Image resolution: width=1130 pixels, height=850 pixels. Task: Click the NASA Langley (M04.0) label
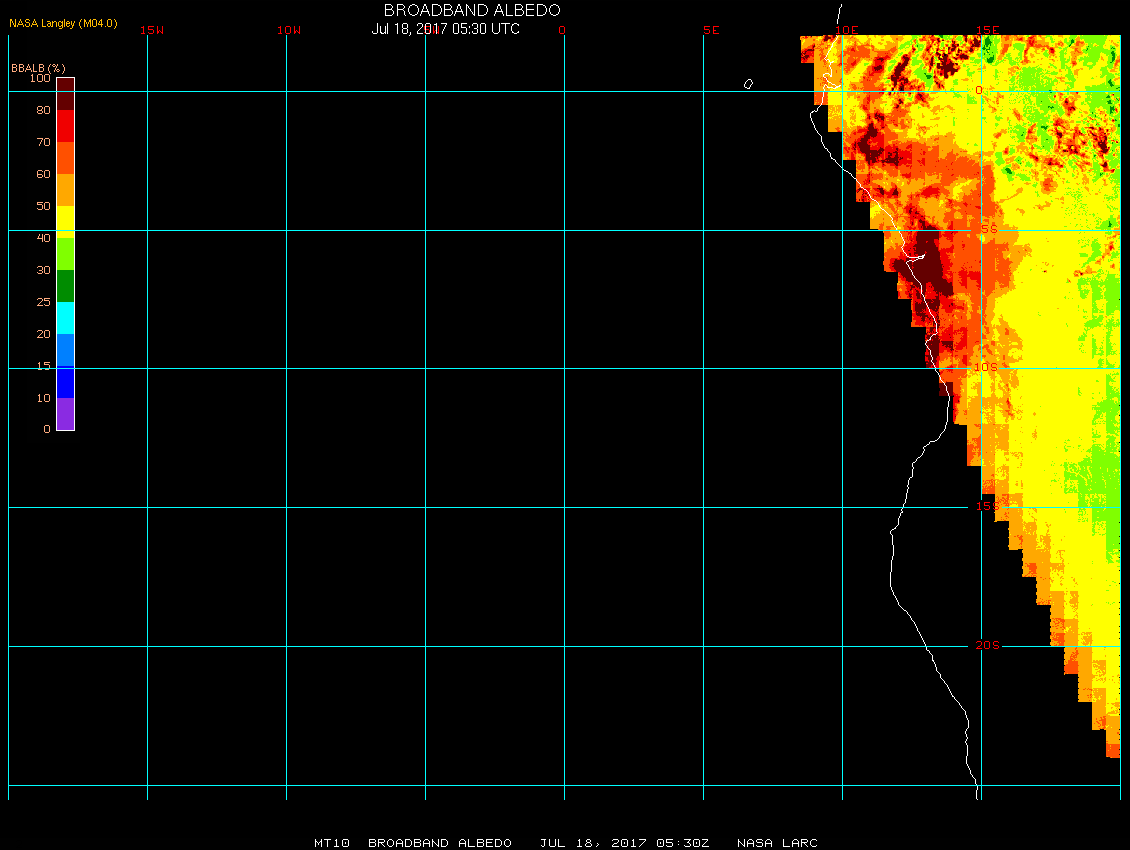click(63, 23)
